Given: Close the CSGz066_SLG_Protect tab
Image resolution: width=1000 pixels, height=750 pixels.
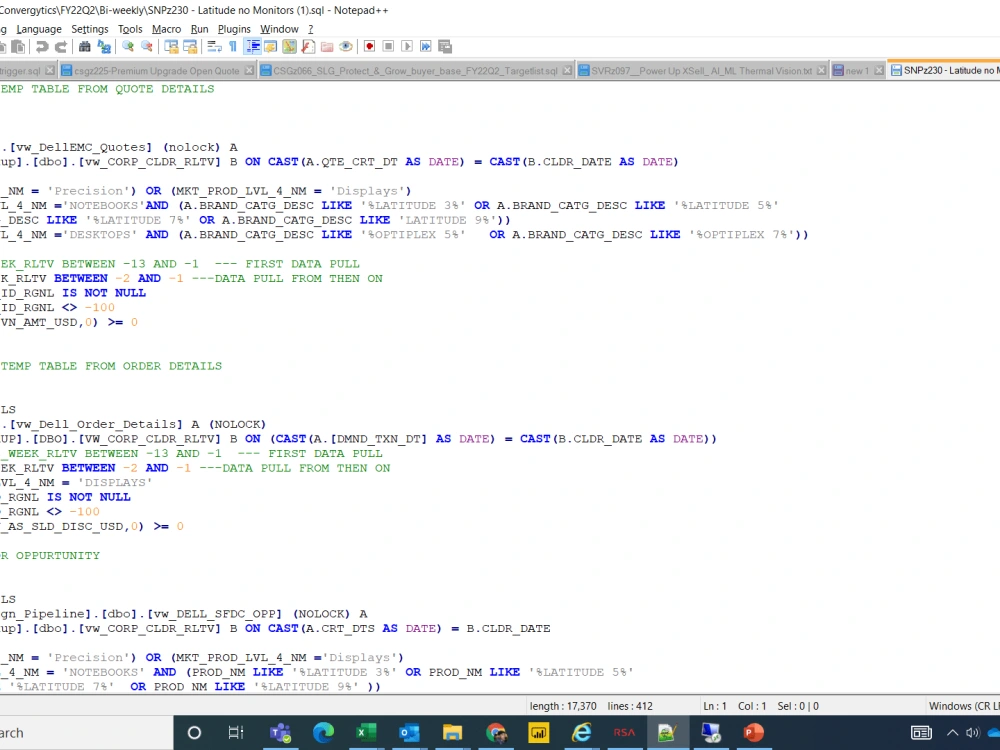Looking at the screenshot, I should [567, 71].
